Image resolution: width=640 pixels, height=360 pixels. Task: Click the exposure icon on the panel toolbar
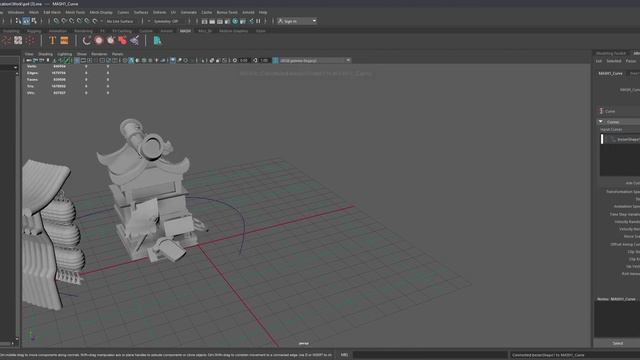tap(235, 60)
